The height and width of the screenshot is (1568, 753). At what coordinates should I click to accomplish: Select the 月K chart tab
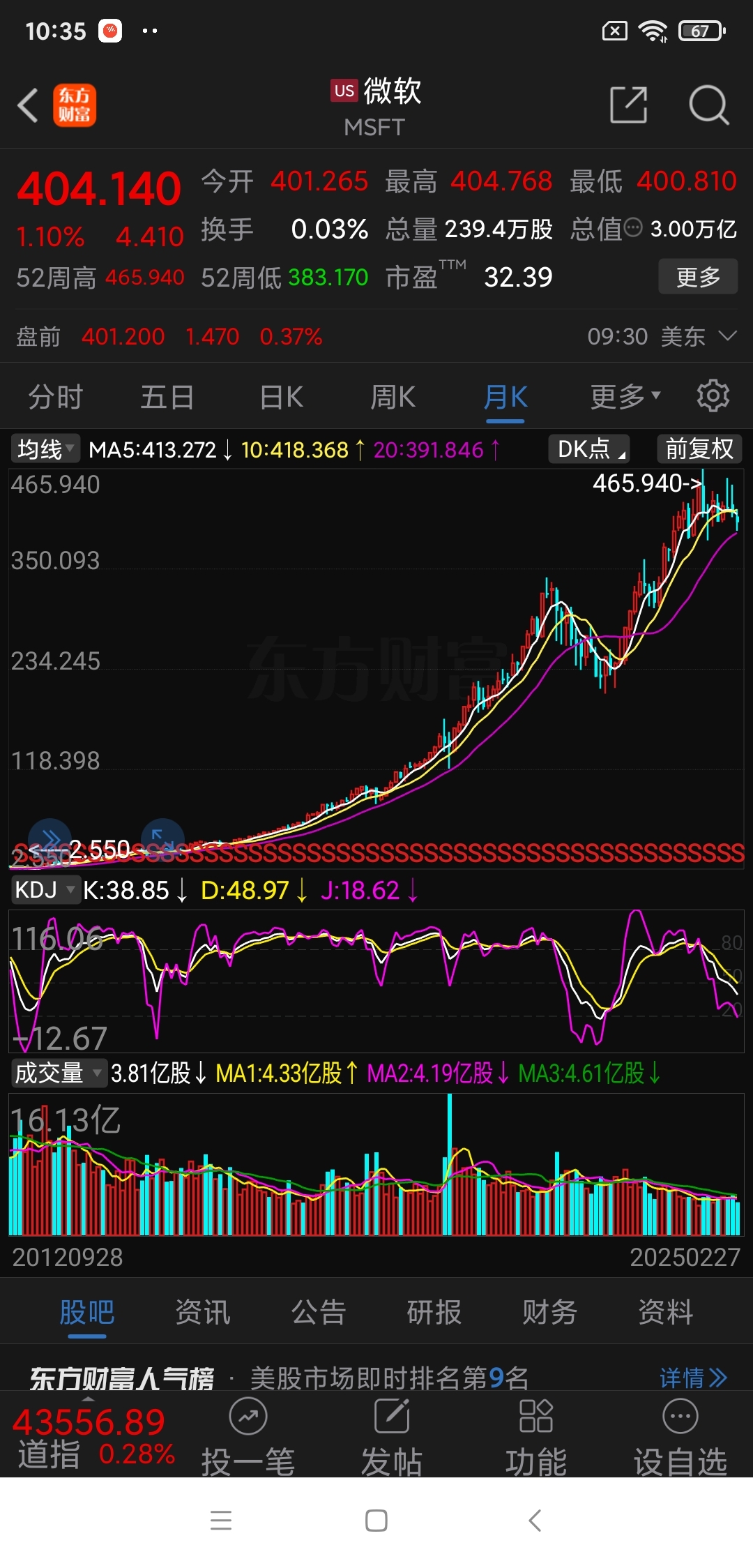pos(505,398)
